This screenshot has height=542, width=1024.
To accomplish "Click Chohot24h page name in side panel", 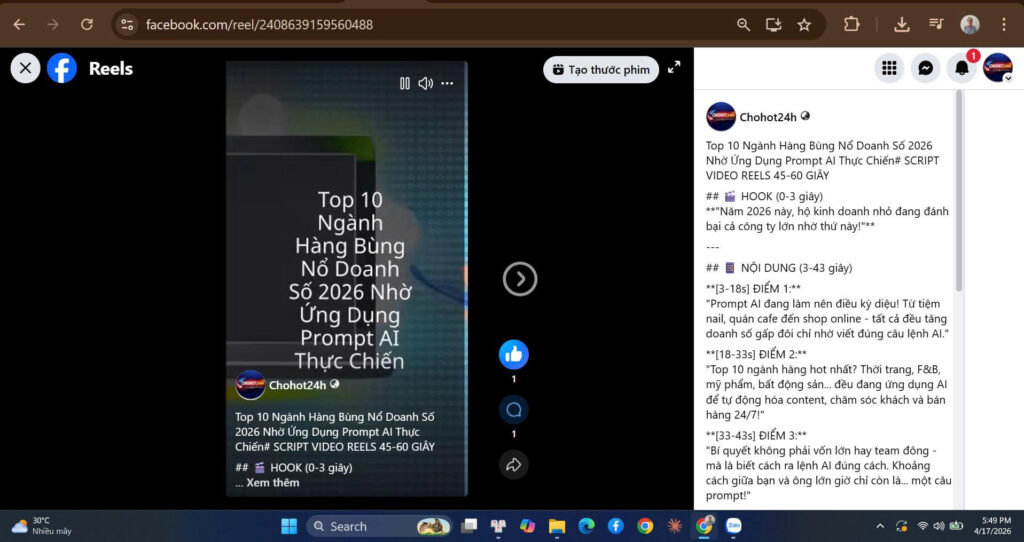I will click(x=768, y=118).
